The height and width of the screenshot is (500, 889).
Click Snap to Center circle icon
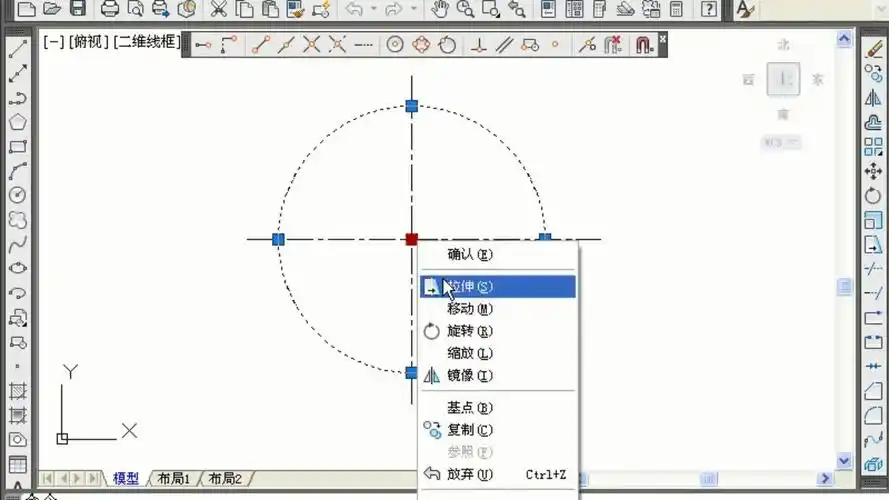point(395,45)
